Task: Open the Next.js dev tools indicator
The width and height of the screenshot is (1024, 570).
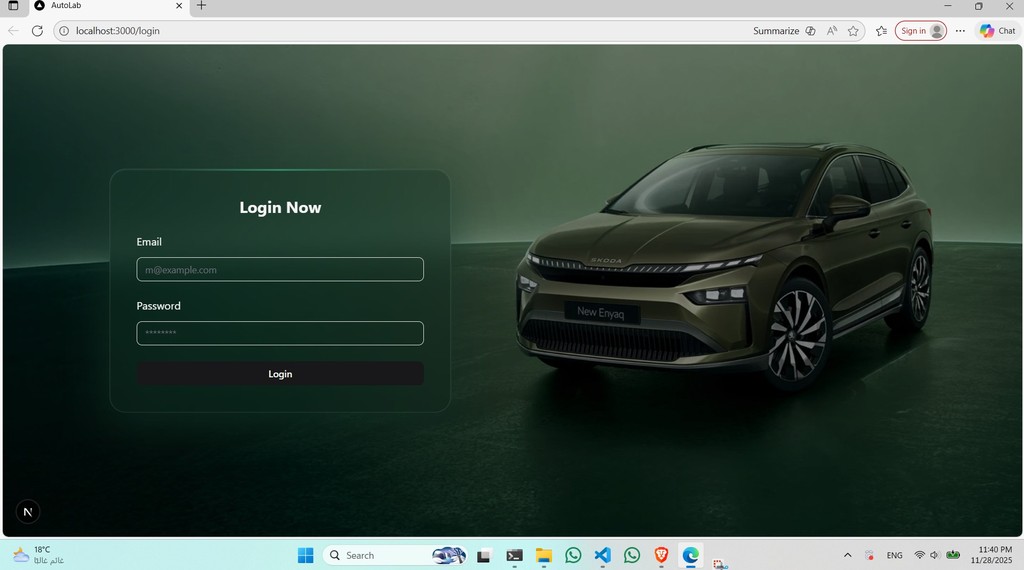Action: (x=27, y=512)
